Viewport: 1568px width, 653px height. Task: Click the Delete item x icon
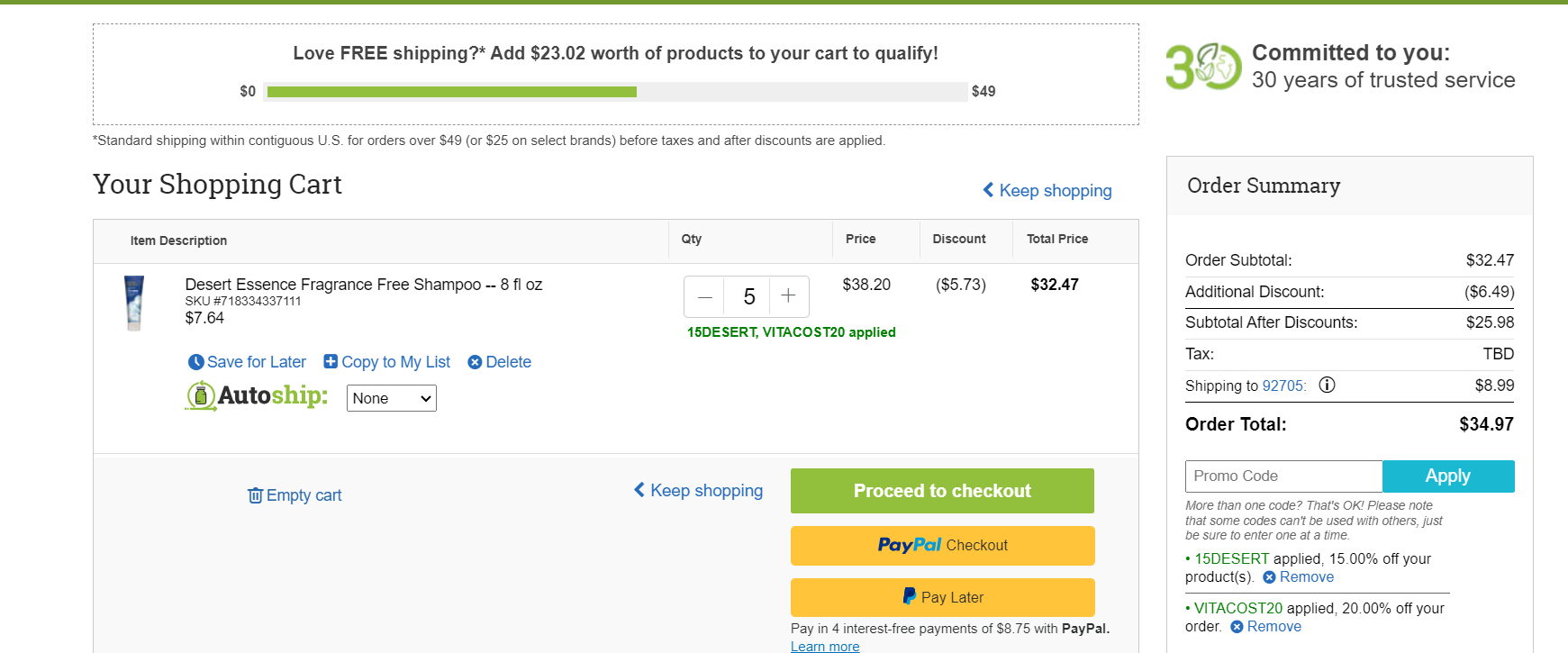pos(475,362)
